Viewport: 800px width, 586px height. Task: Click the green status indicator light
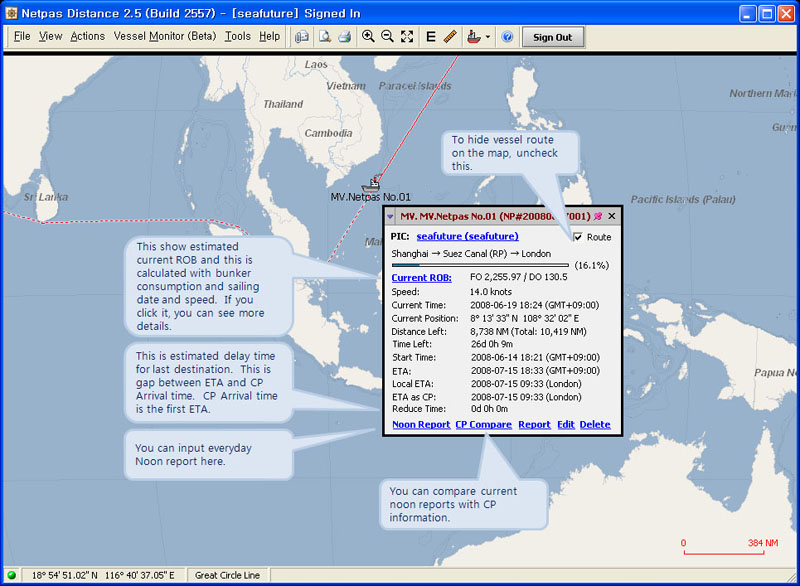click(x=11, y=575)
